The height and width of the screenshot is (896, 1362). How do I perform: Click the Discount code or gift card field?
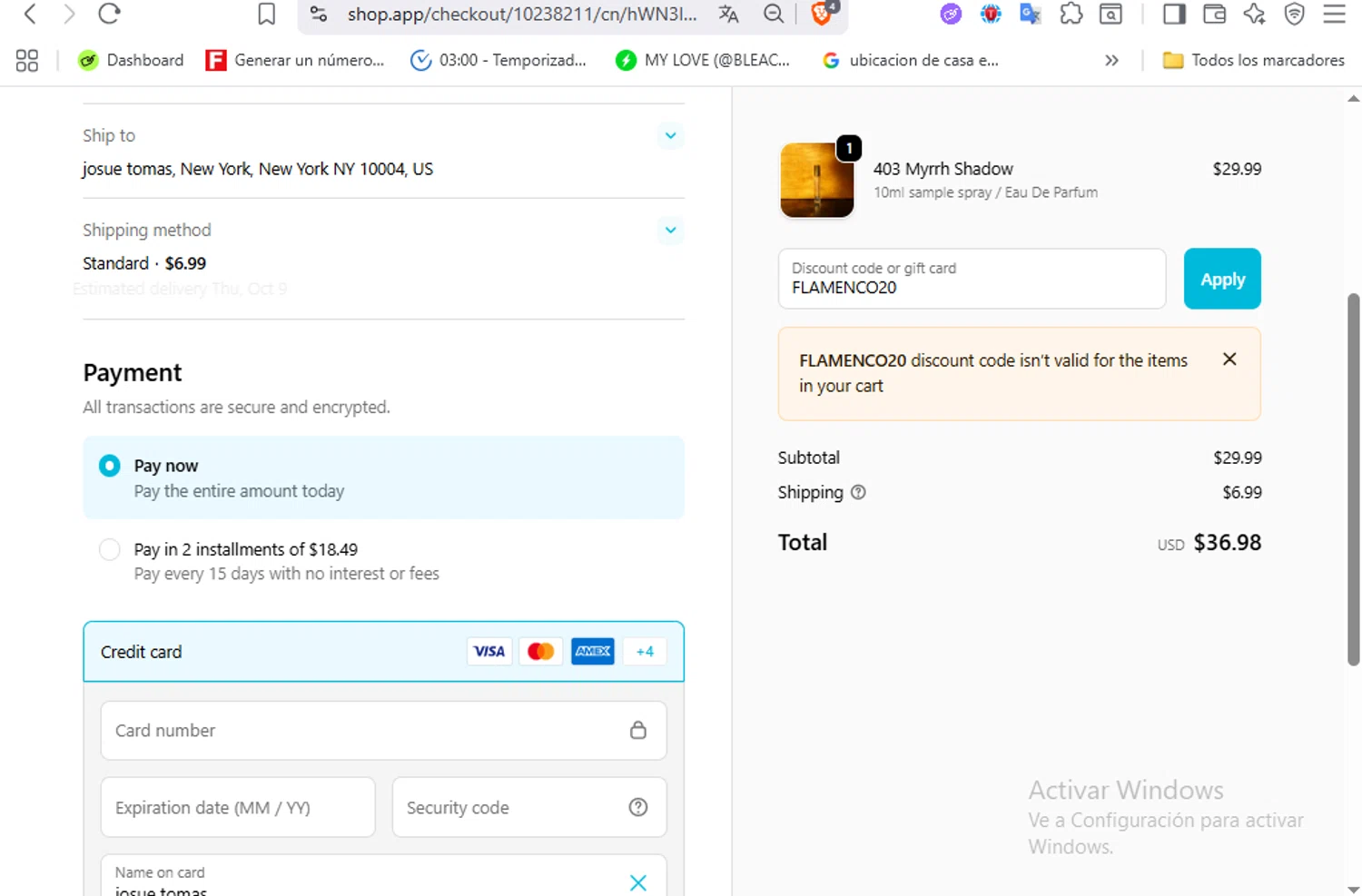pos(972,279)
